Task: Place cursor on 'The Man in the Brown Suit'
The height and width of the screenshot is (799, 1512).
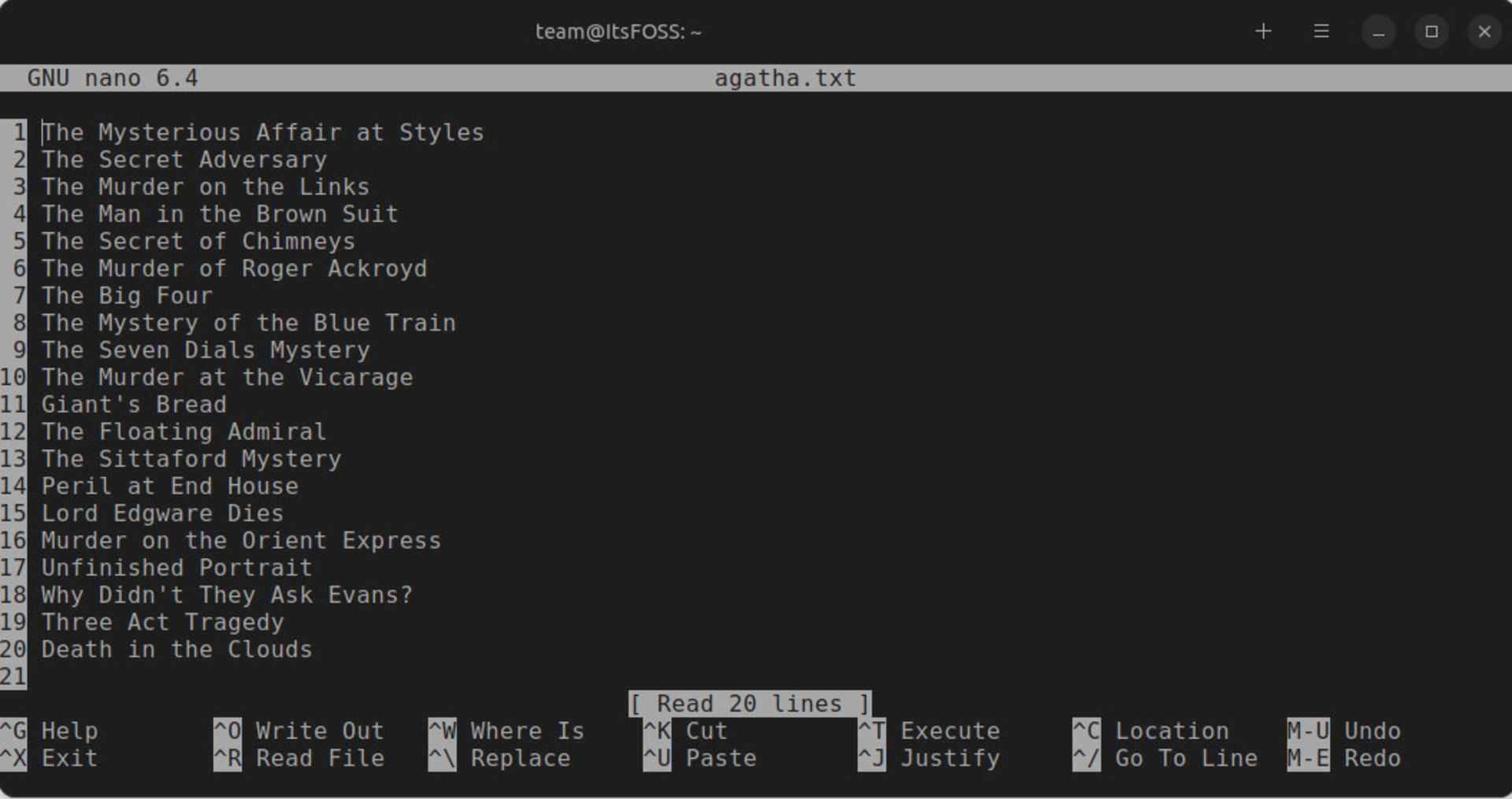Action: pos(220,214)
